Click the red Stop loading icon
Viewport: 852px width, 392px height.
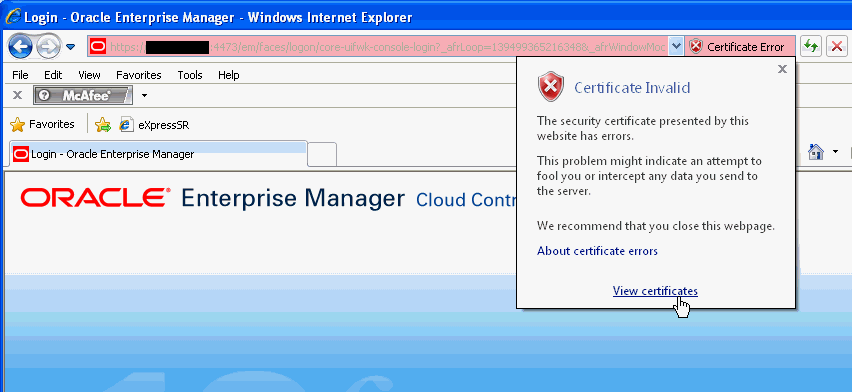(x=837, y=47)
